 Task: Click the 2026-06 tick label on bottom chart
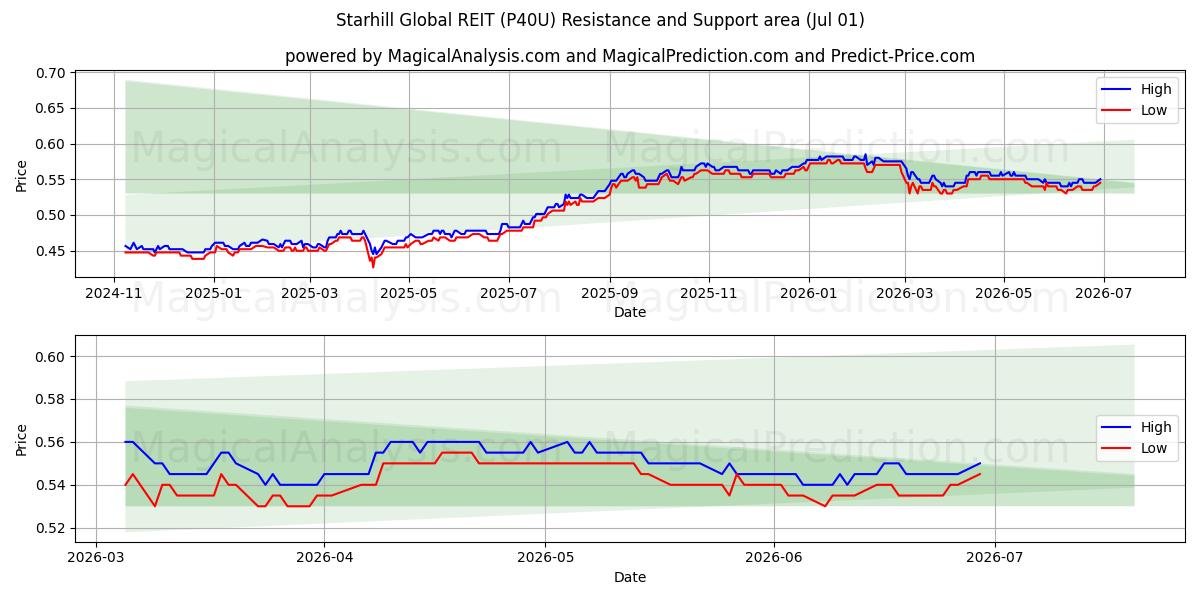pyautogui.click(x=773, y=557)
